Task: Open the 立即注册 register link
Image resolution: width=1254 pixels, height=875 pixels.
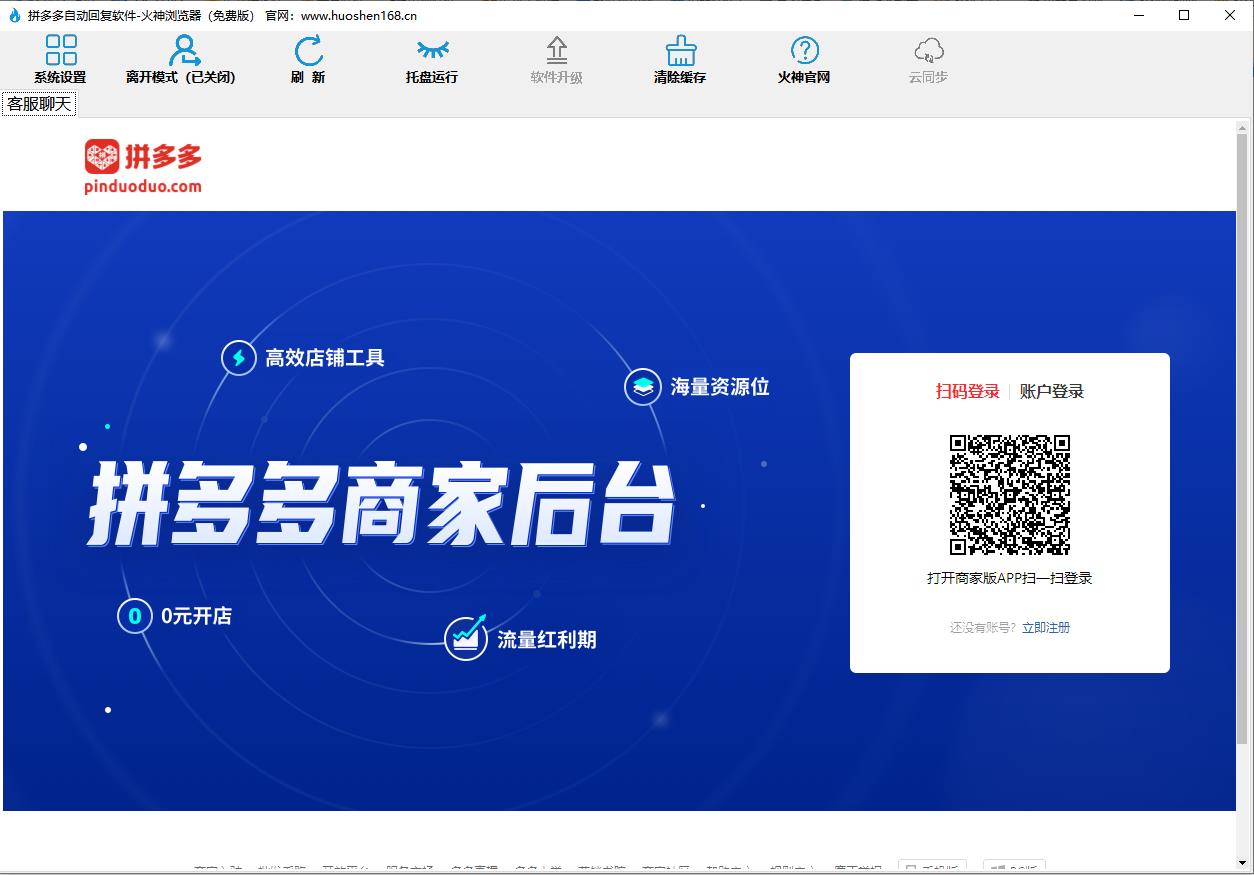Action: point(1046,627)
